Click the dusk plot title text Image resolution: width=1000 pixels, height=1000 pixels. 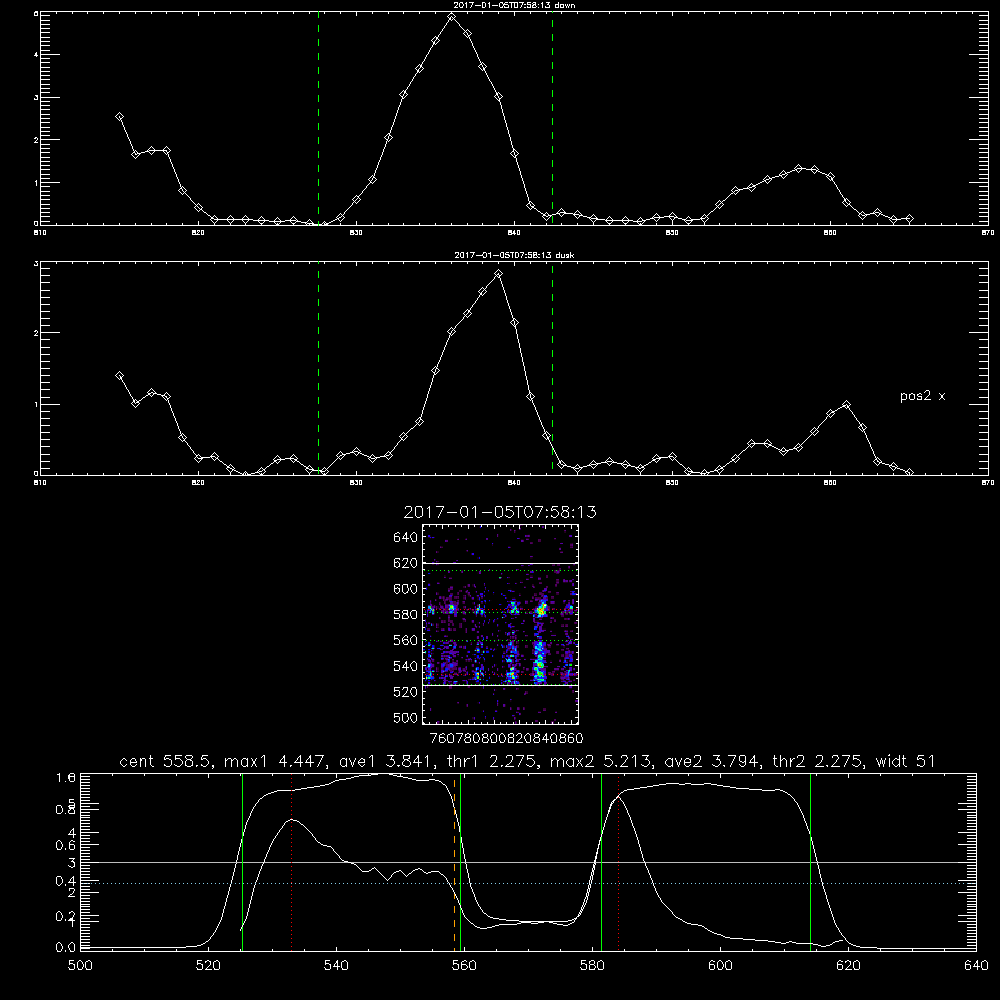point(514,255)
